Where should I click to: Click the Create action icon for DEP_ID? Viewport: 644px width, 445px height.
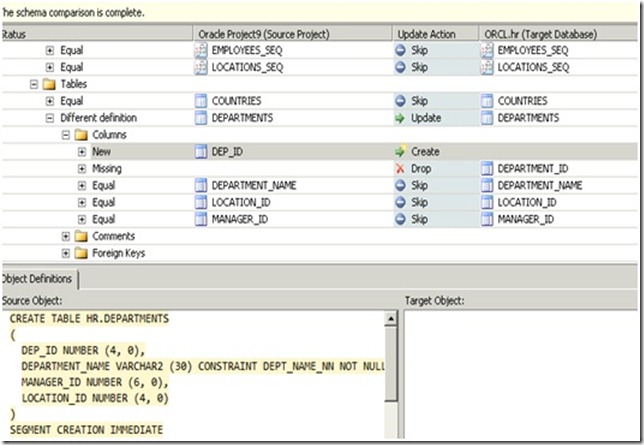(400, 151)
